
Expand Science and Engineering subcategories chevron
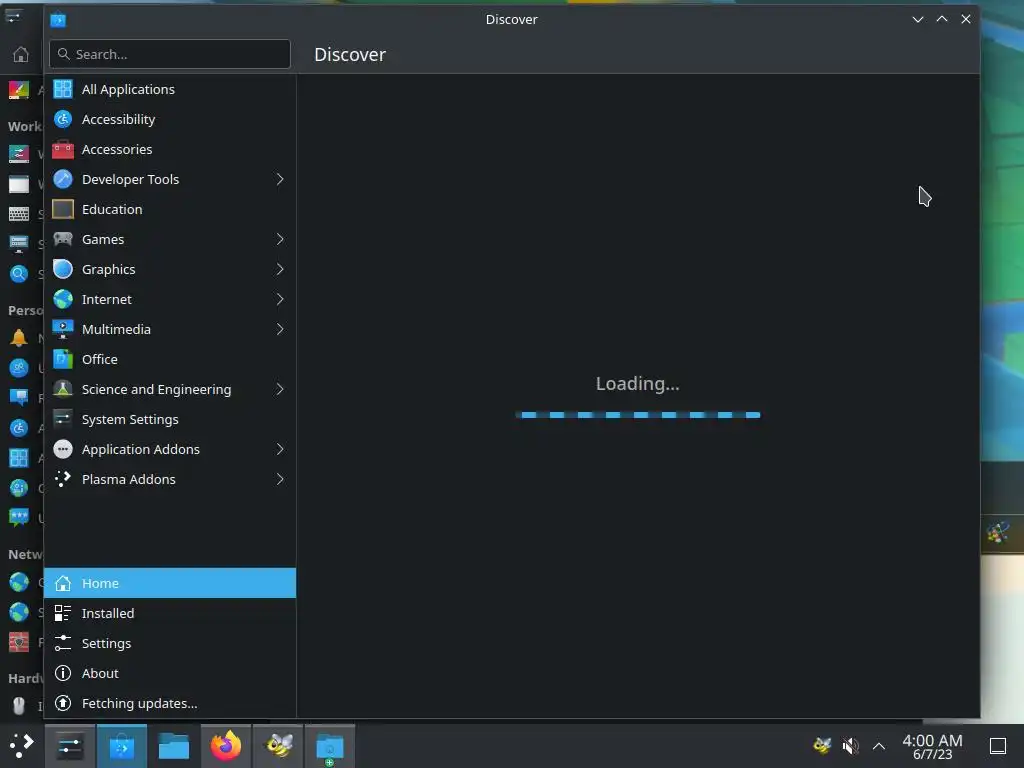(x=280, y=389)
